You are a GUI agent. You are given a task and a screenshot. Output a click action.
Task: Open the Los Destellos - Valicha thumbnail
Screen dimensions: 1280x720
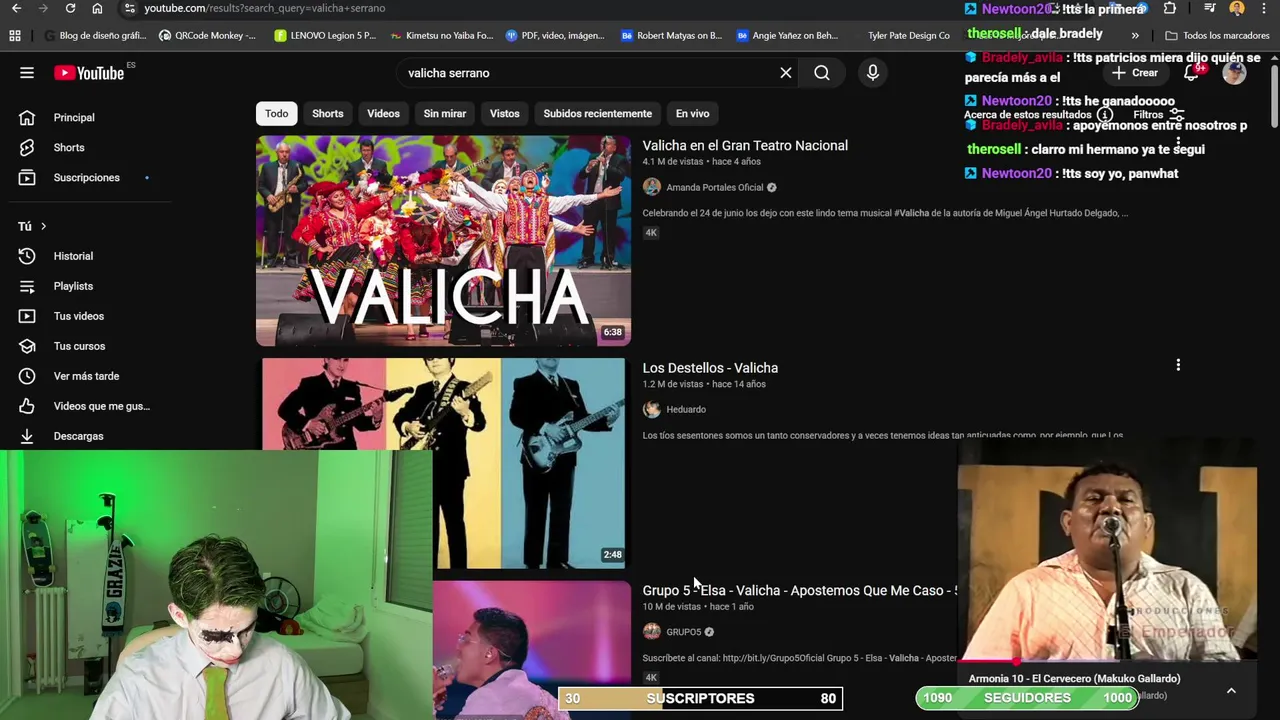[x=443, y=463]
